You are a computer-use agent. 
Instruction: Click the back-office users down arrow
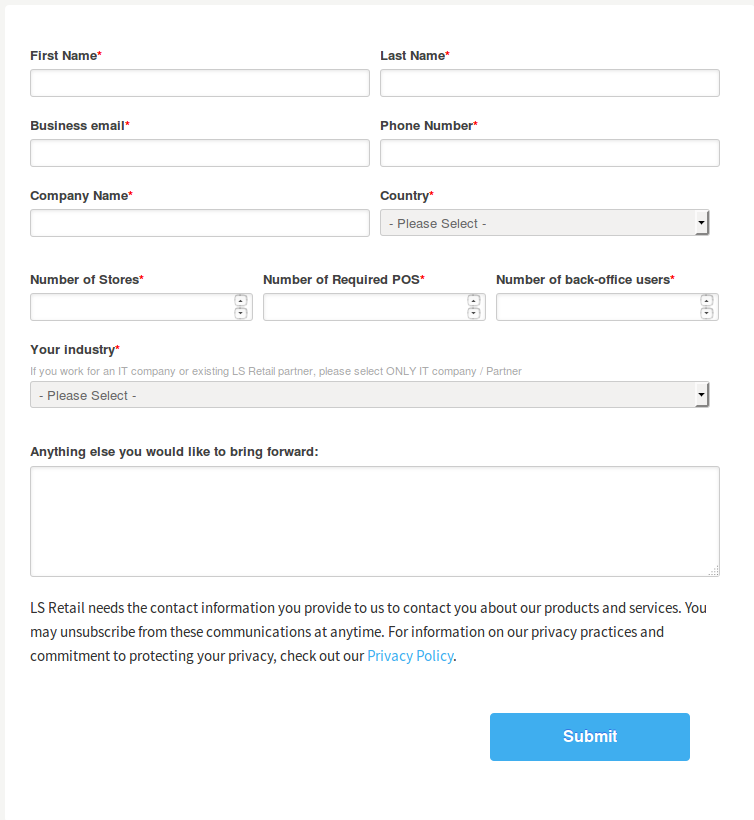click(x=707, y=313)
